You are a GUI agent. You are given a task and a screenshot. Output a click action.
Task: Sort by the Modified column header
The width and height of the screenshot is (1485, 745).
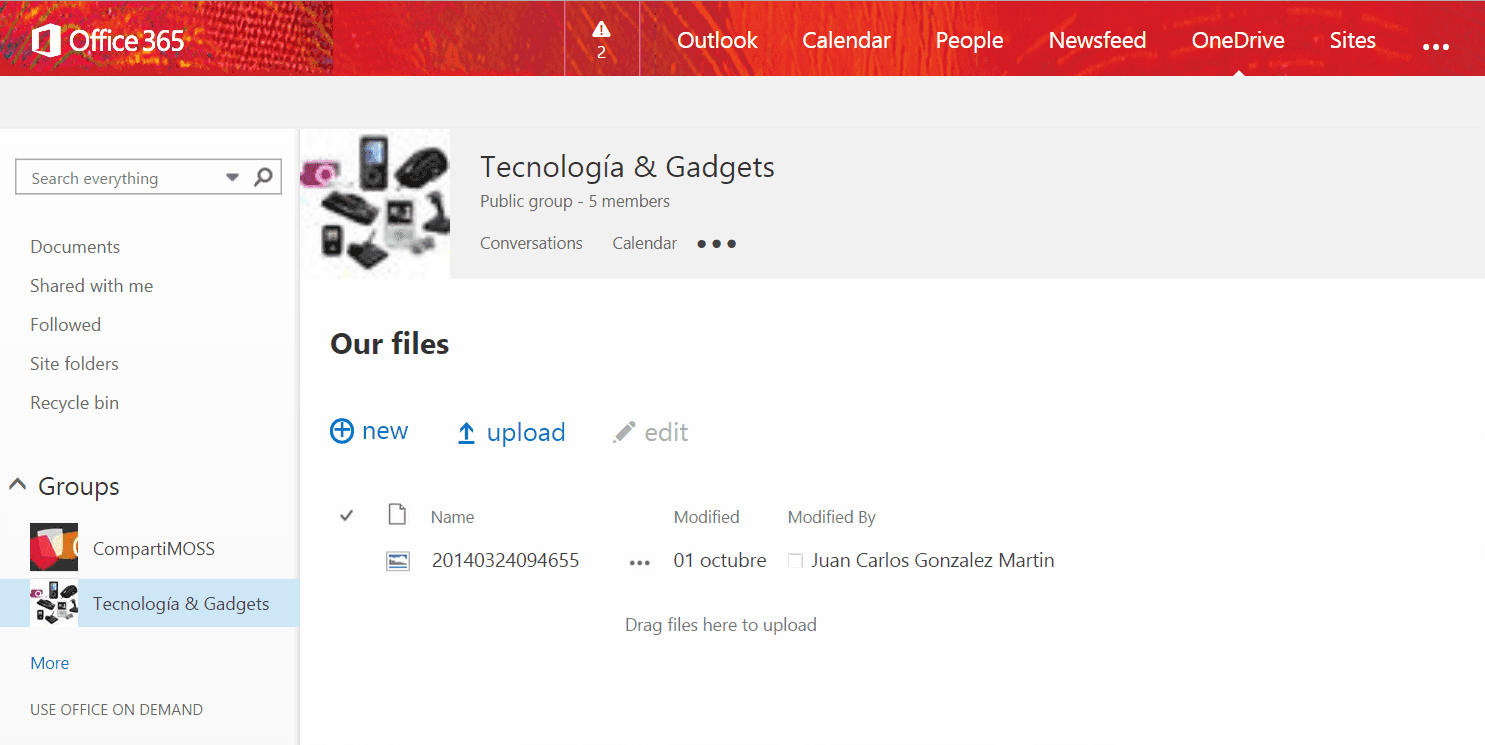pyautogui.click(x=707, y=517)
